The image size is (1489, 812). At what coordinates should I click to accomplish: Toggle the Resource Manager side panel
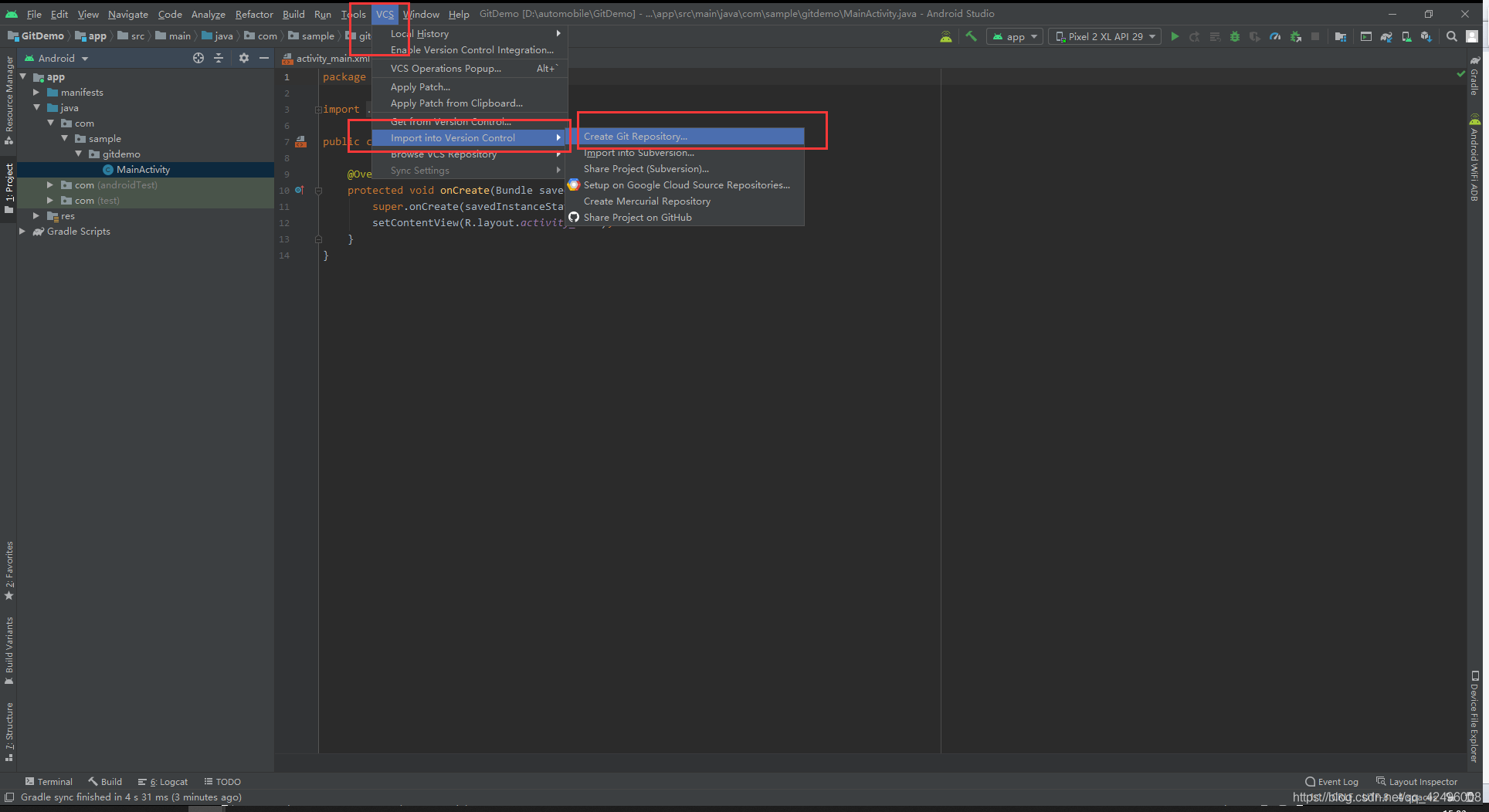[x=9, y=100]
